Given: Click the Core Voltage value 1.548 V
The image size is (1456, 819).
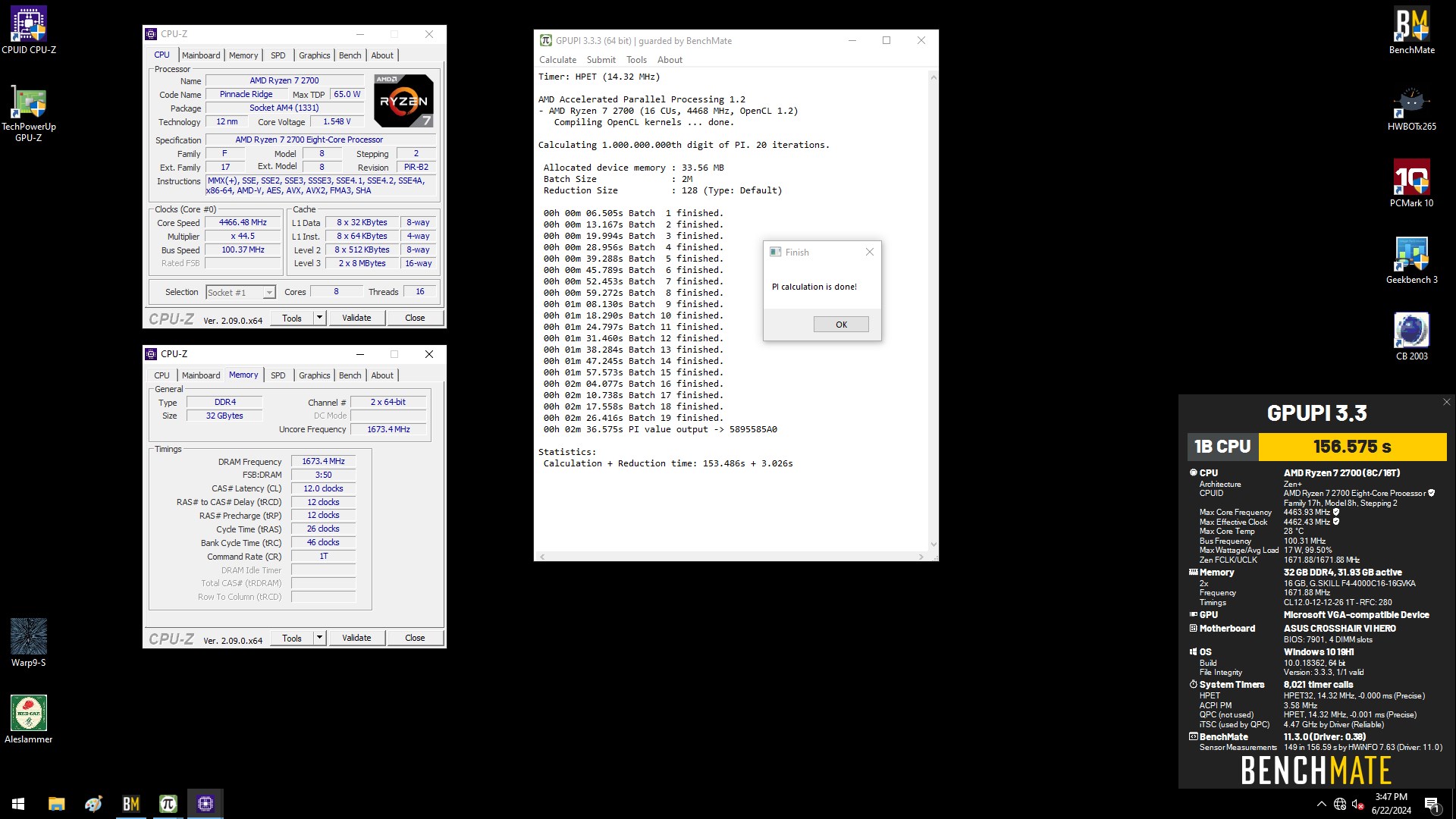Looking at the screenshot, I should click(x=337, y=122).
